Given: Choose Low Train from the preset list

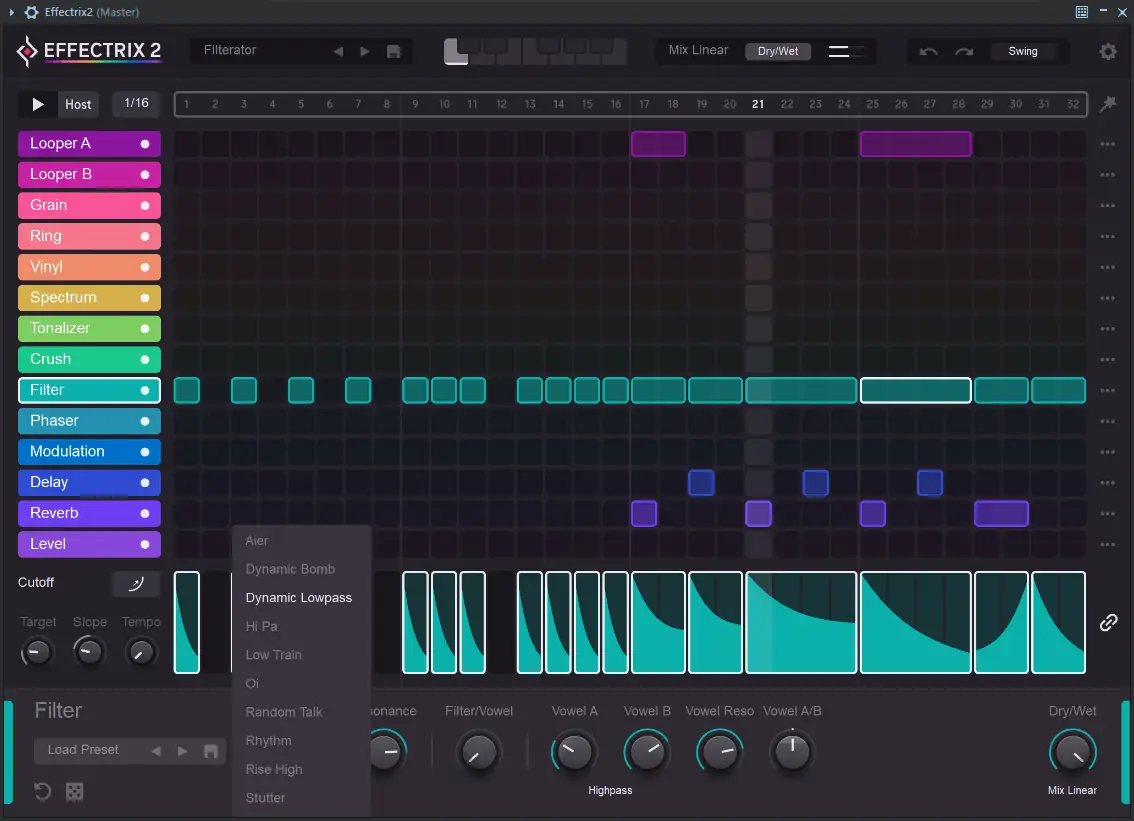Looking at the screenshot, I should 273,655.
